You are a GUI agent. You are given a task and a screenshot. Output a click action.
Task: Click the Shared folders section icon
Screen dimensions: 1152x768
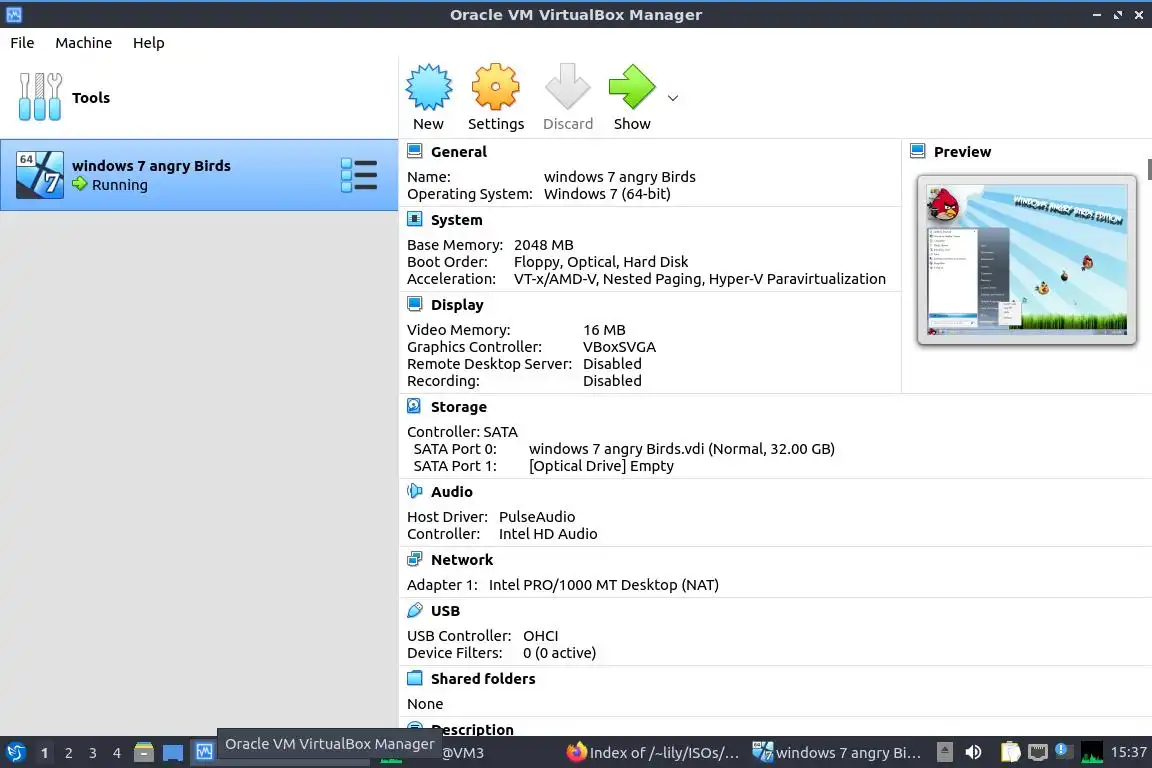pos(414,678)
